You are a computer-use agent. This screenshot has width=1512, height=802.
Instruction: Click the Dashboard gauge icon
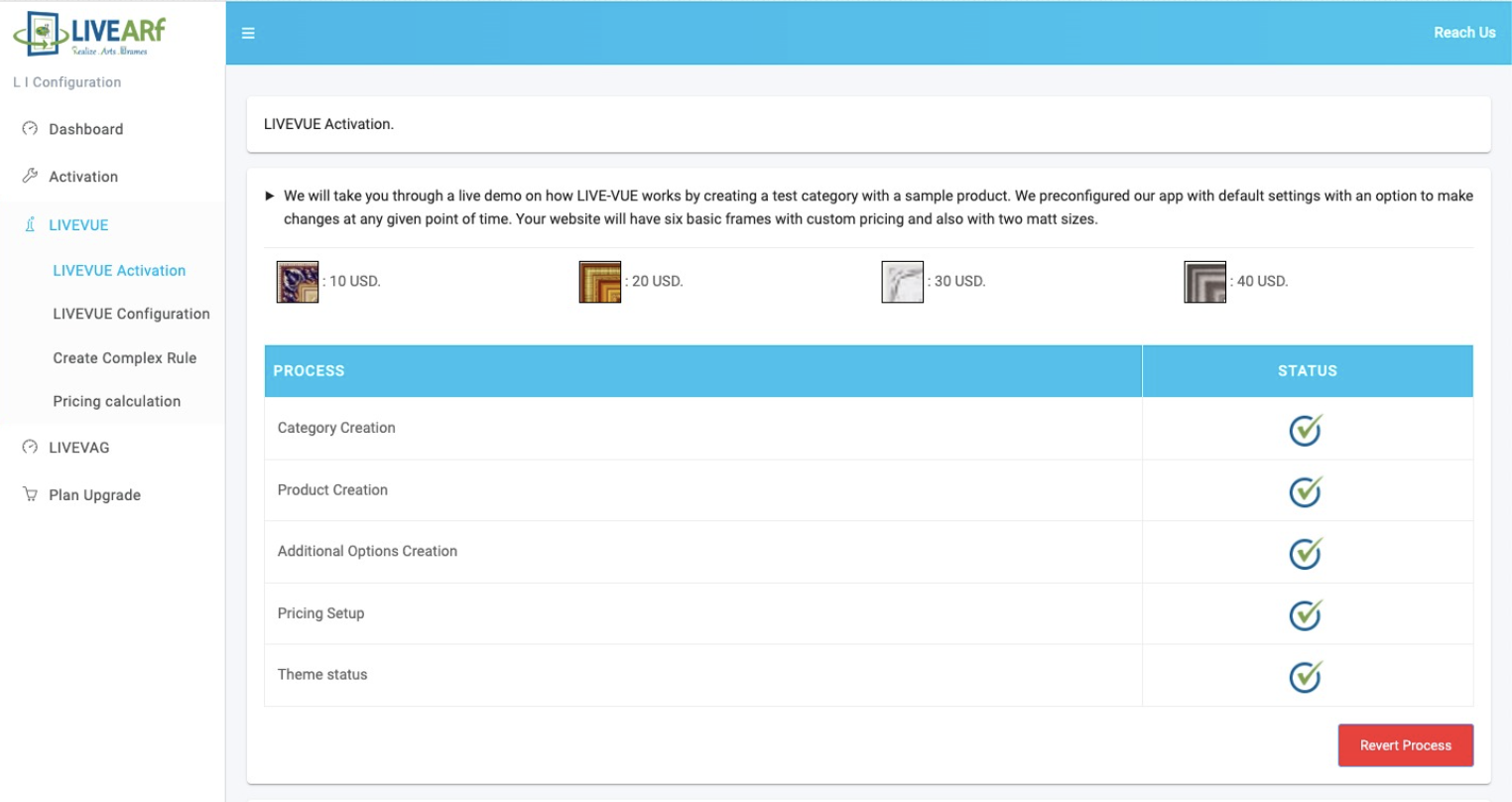tap(30, 128)
